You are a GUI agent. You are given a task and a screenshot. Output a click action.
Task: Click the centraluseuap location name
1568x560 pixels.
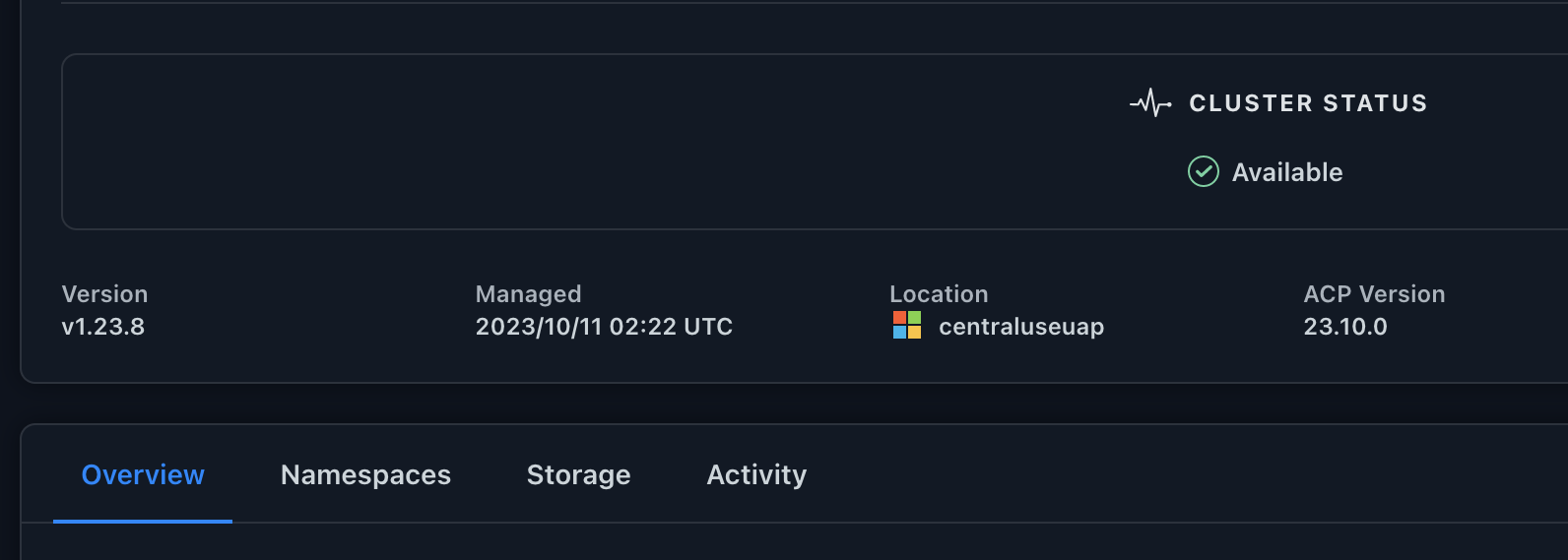tap(1021, 327)
